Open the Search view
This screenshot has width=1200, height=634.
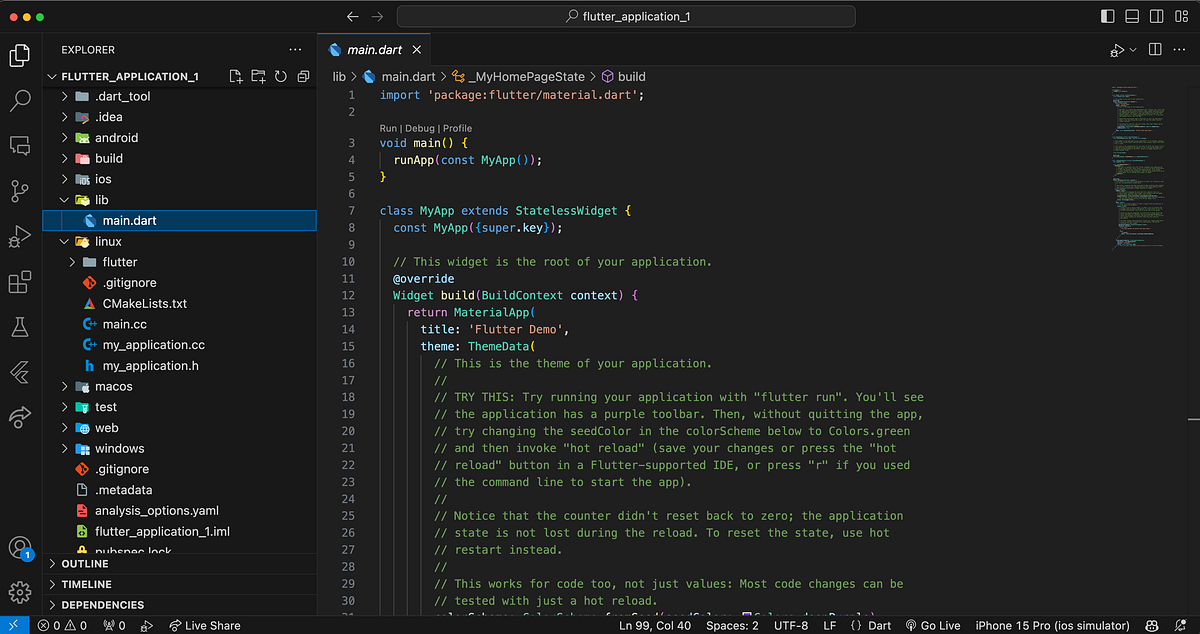click(20, 100)
